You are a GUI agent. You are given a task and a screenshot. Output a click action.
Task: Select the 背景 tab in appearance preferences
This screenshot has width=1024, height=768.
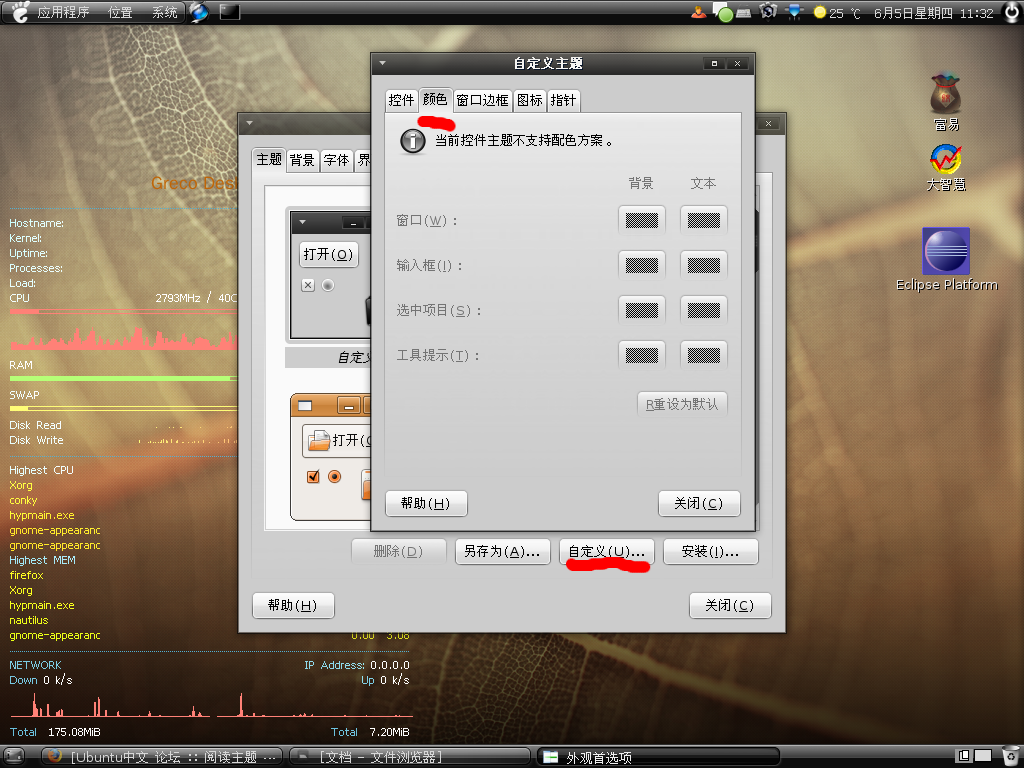click(x=302, y=161)
